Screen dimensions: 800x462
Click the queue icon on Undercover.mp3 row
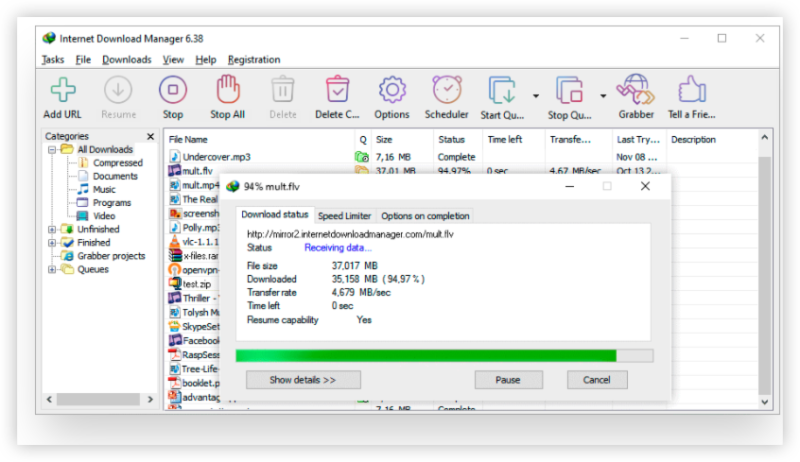pyautogui.click(x=362, y=157)
